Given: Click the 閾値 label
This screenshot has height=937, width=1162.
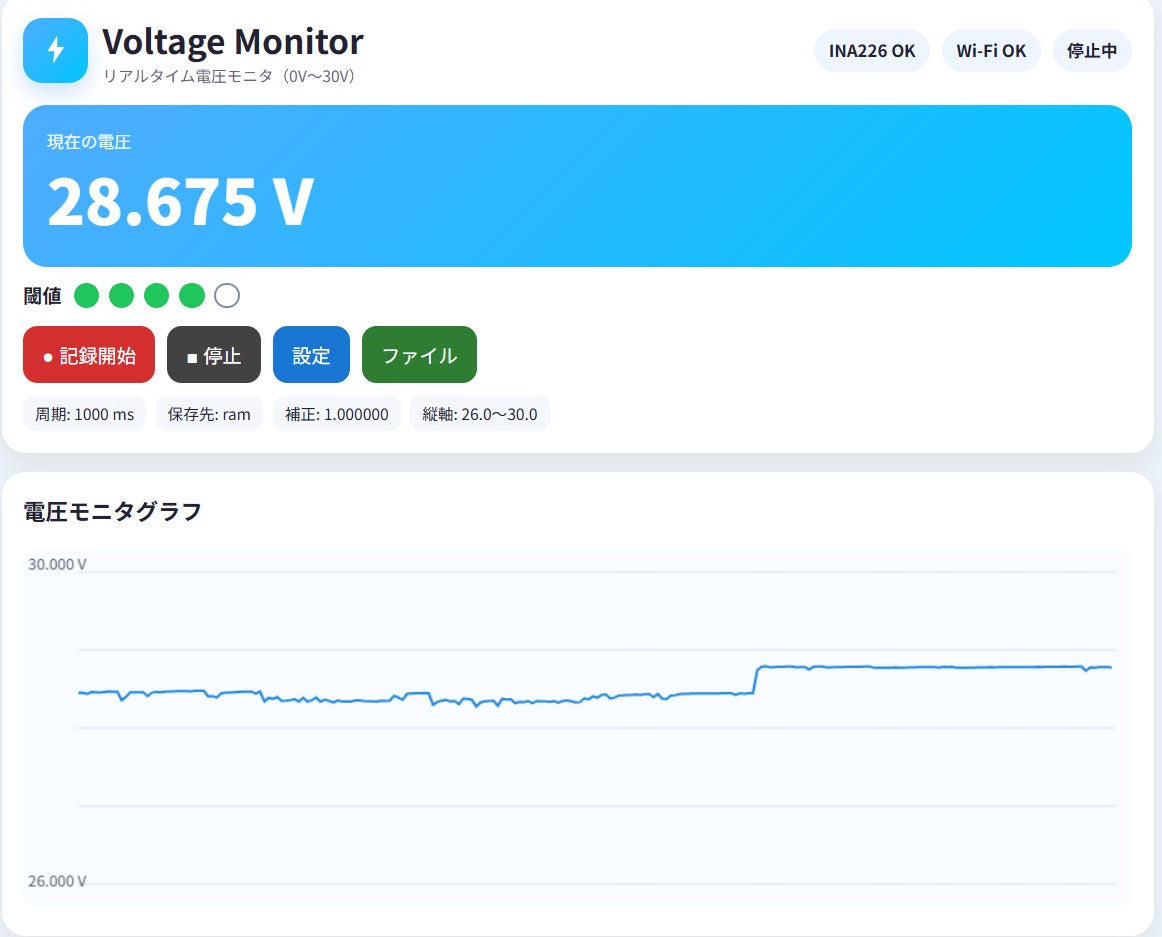Looking at the screenshot, I should (42, 297).
